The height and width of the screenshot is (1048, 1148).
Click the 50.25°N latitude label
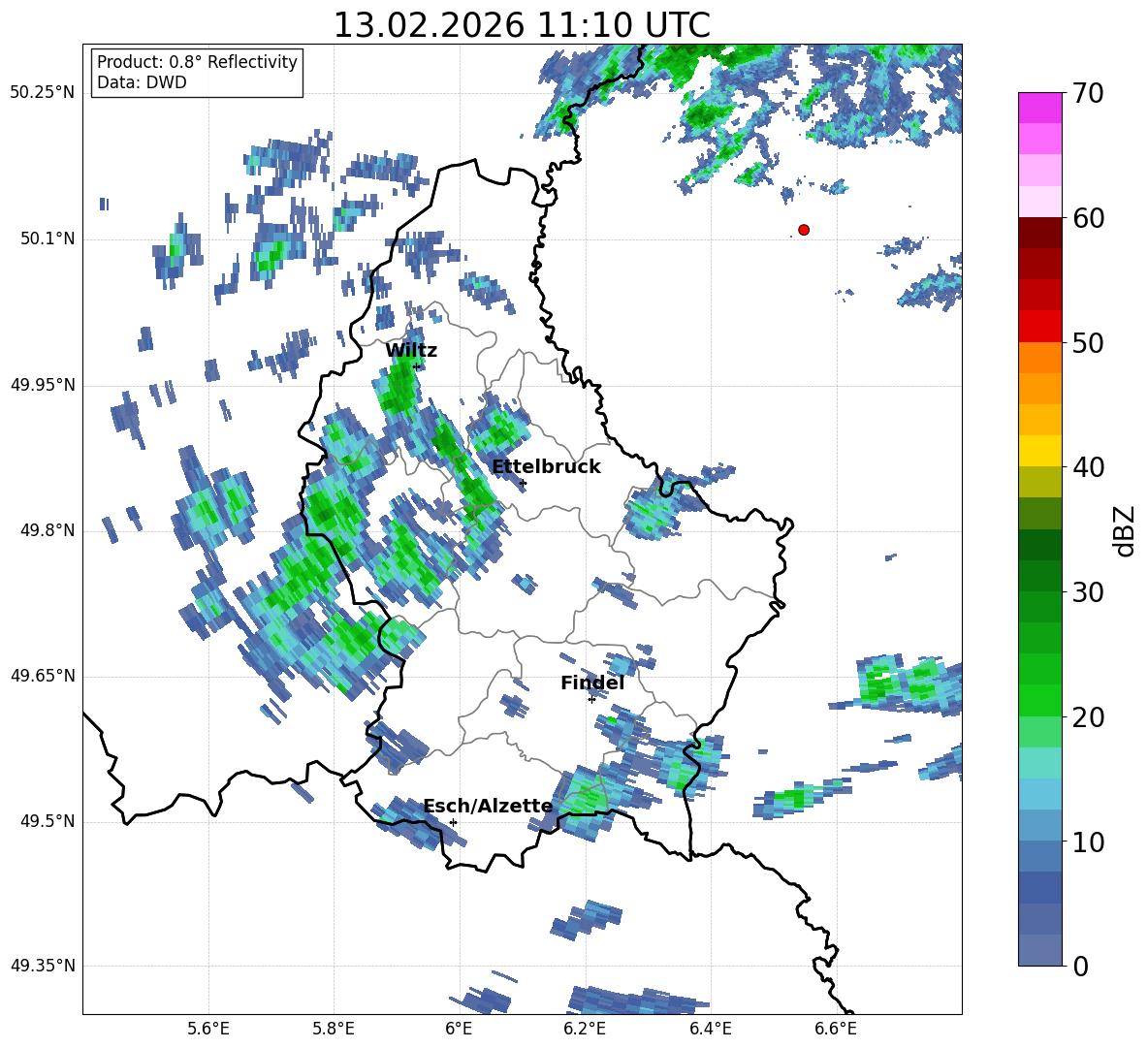point(43,93)
